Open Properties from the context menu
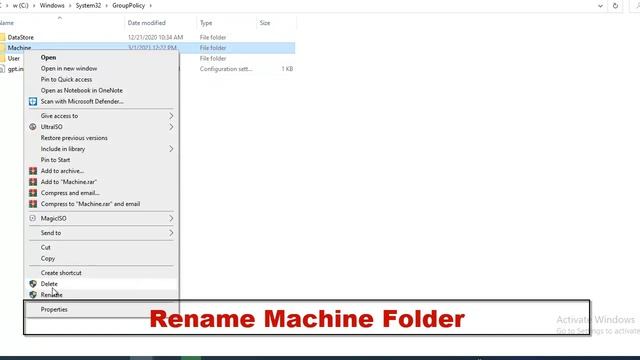Image resolution: width=640 pixels, height=360 pixels. tap(54, 309)
